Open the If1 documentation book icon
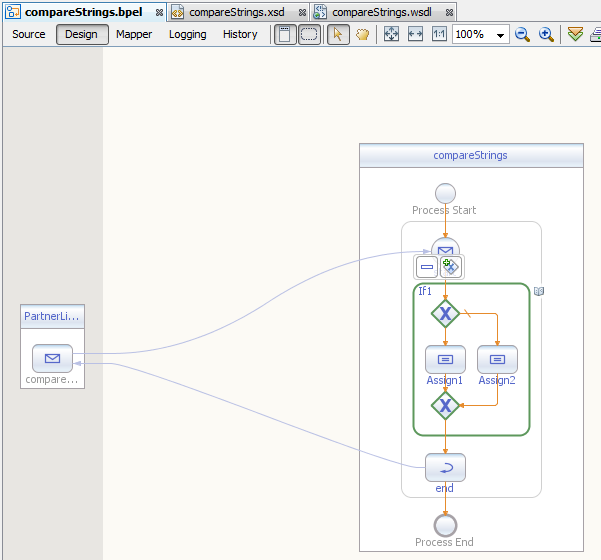Viewport: 601px width, 560px height. (538, 291)
